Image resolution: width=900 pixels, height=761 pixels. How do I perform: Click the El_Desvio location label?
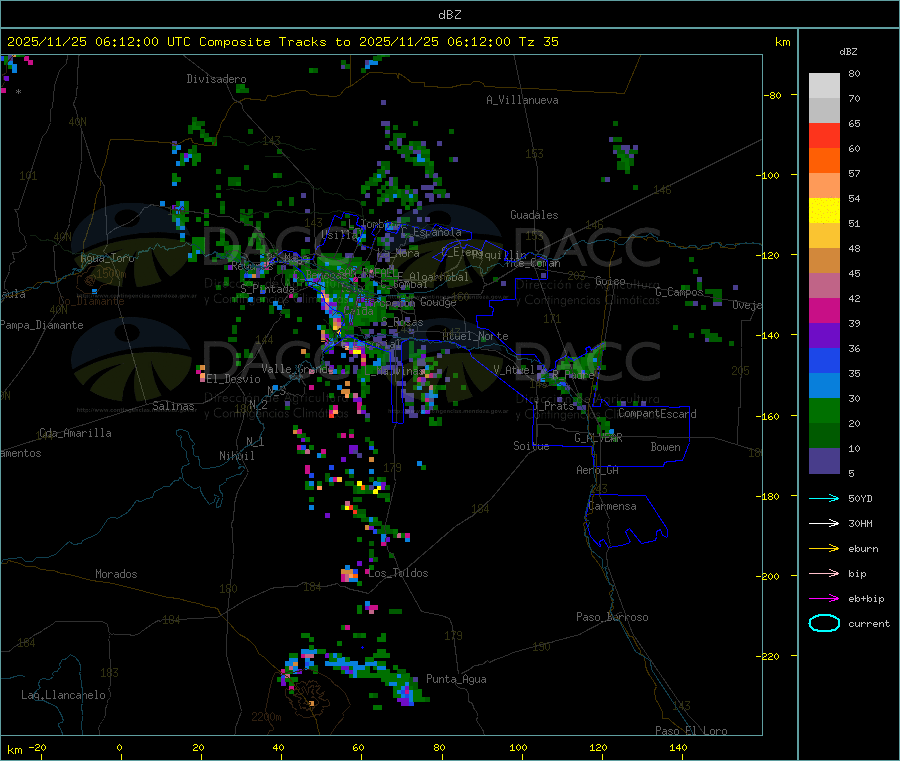click(234, 379)
